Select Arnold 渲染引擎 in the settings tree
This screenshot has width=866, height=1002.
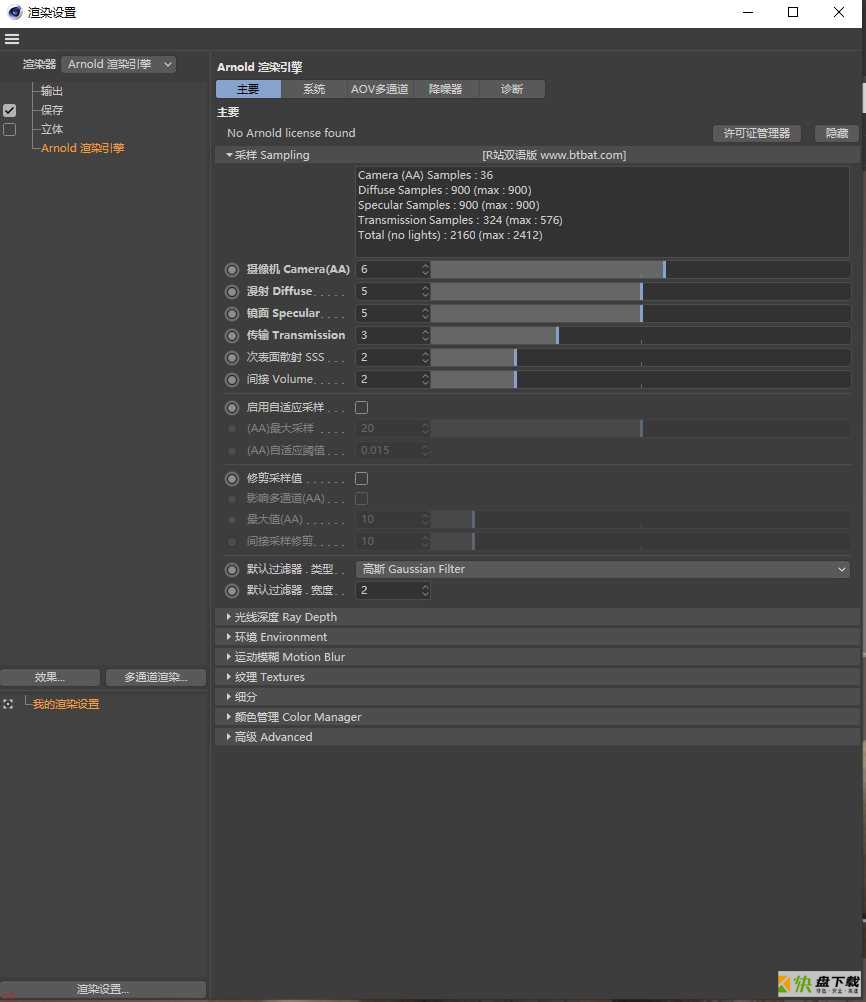click(x=82, y=148)
